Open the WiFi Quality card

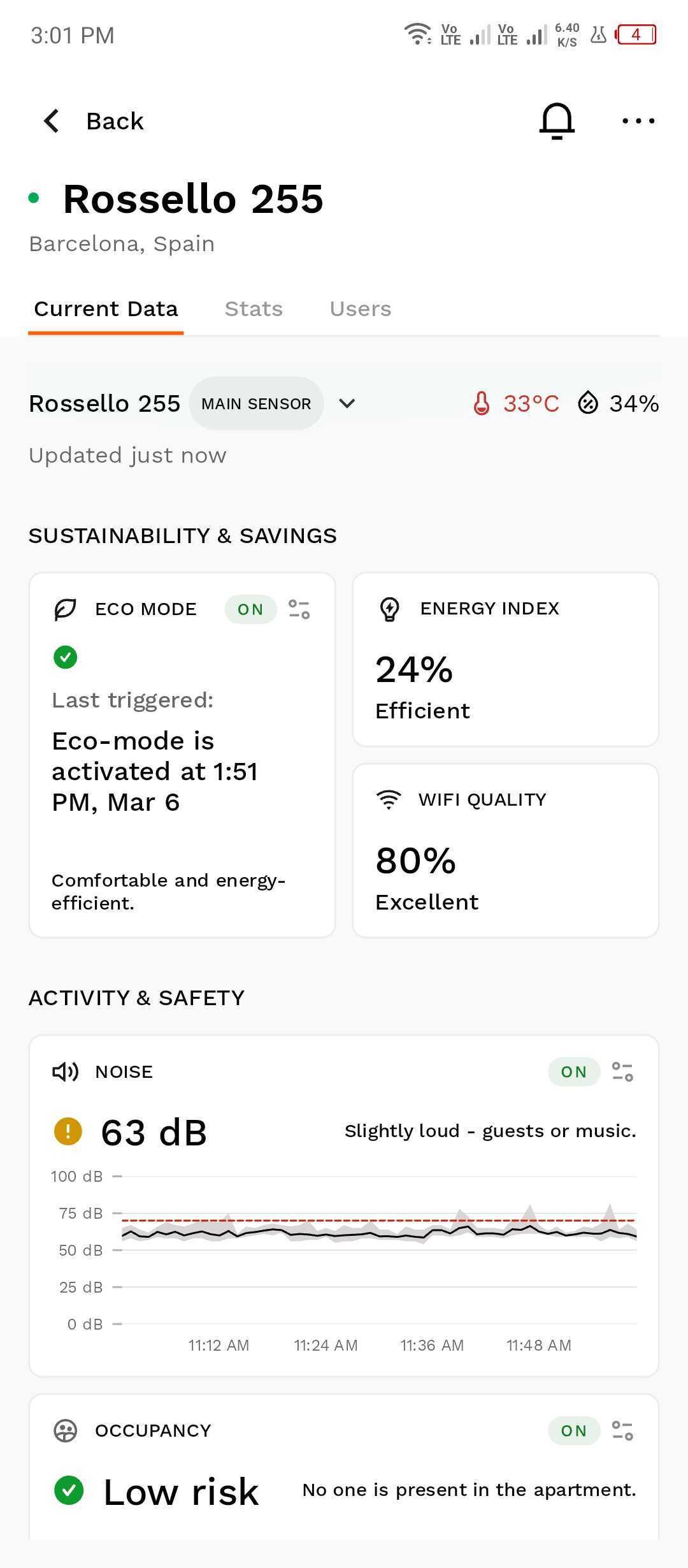[506, 850]
